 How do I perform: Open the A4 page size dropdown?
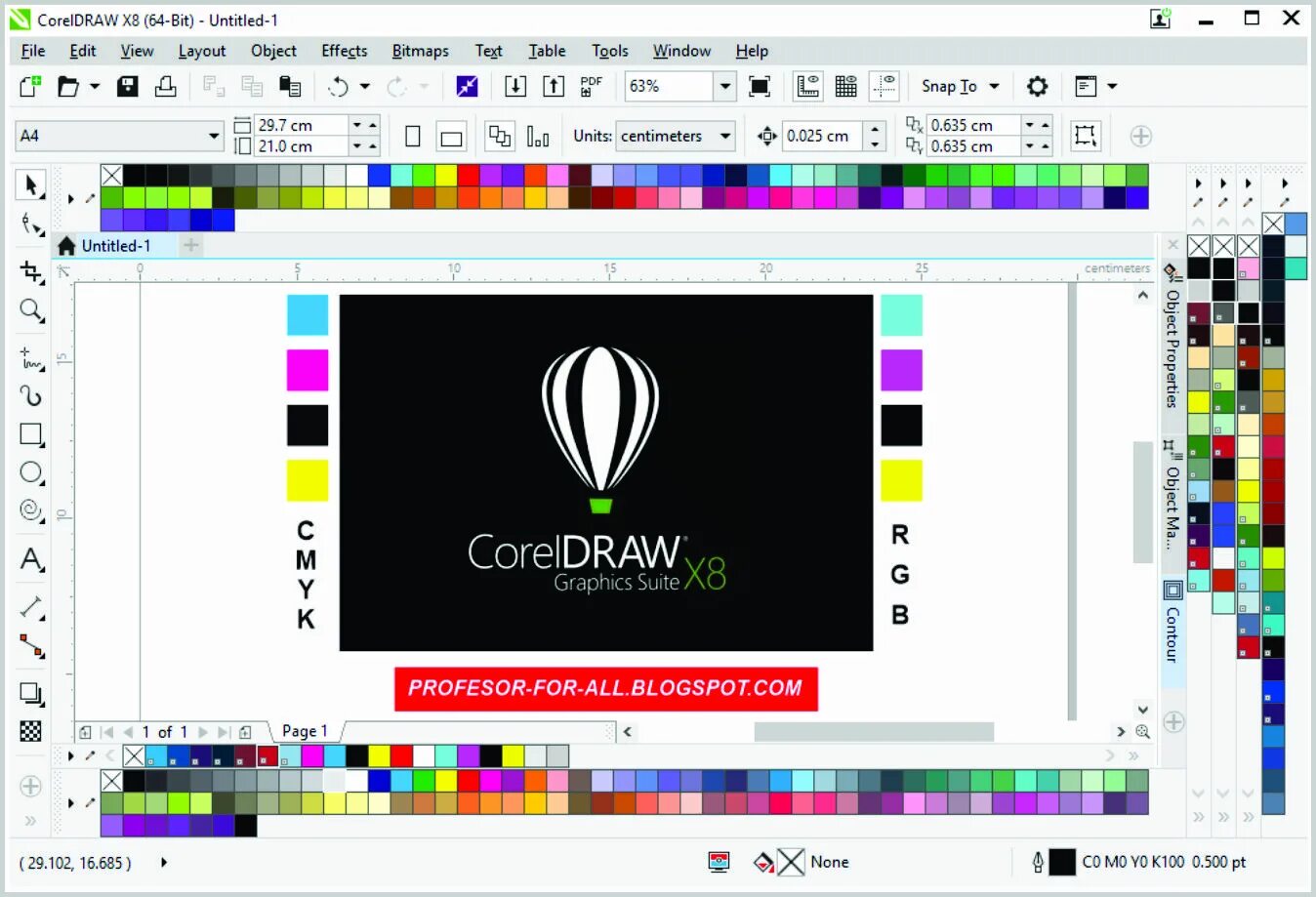pyautogui.click(x=214, y=136)
